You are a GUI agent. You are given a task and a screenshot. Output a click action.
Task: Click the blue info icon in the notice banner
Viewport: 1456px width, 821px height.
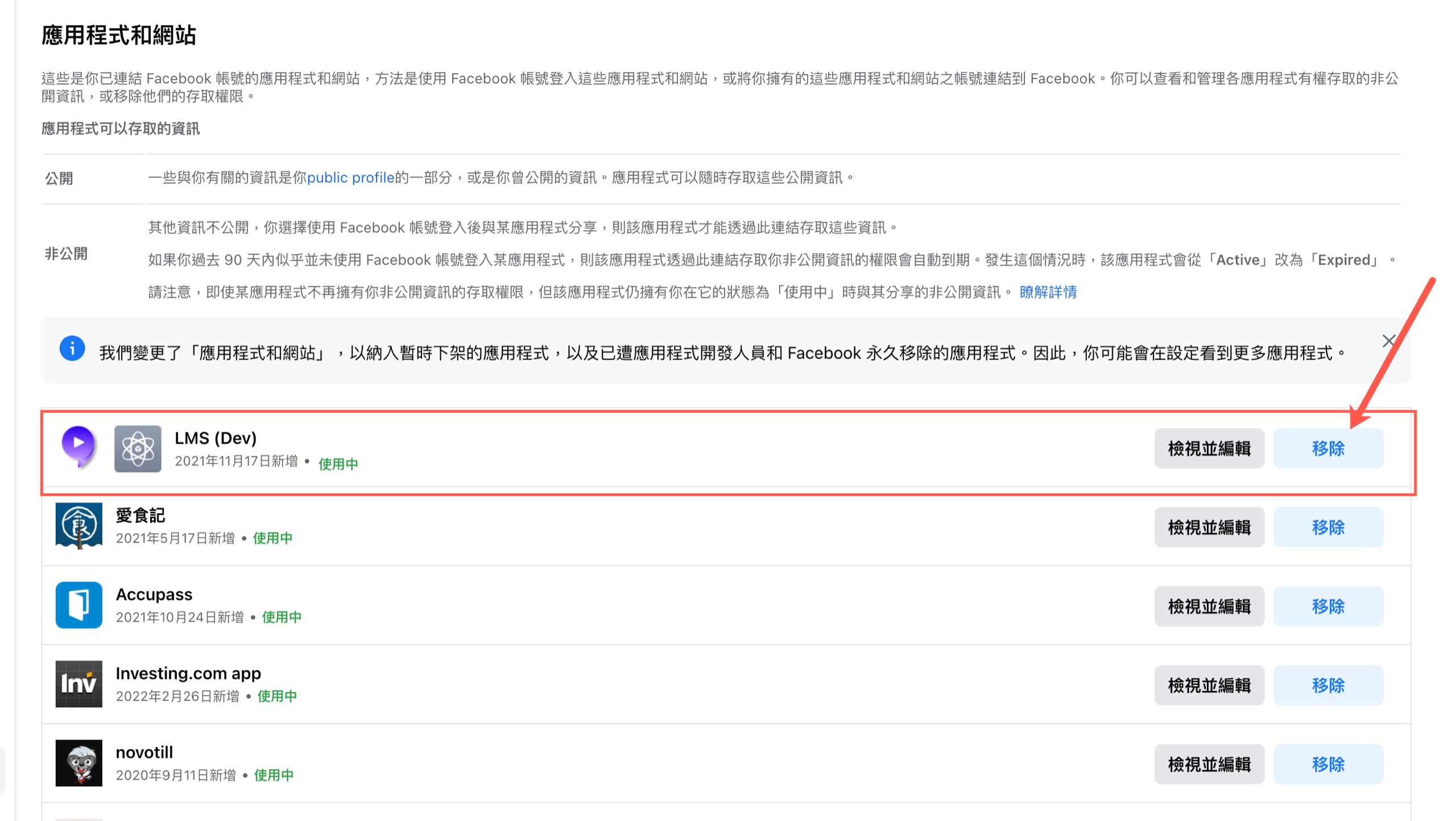(x=72, y=348)
